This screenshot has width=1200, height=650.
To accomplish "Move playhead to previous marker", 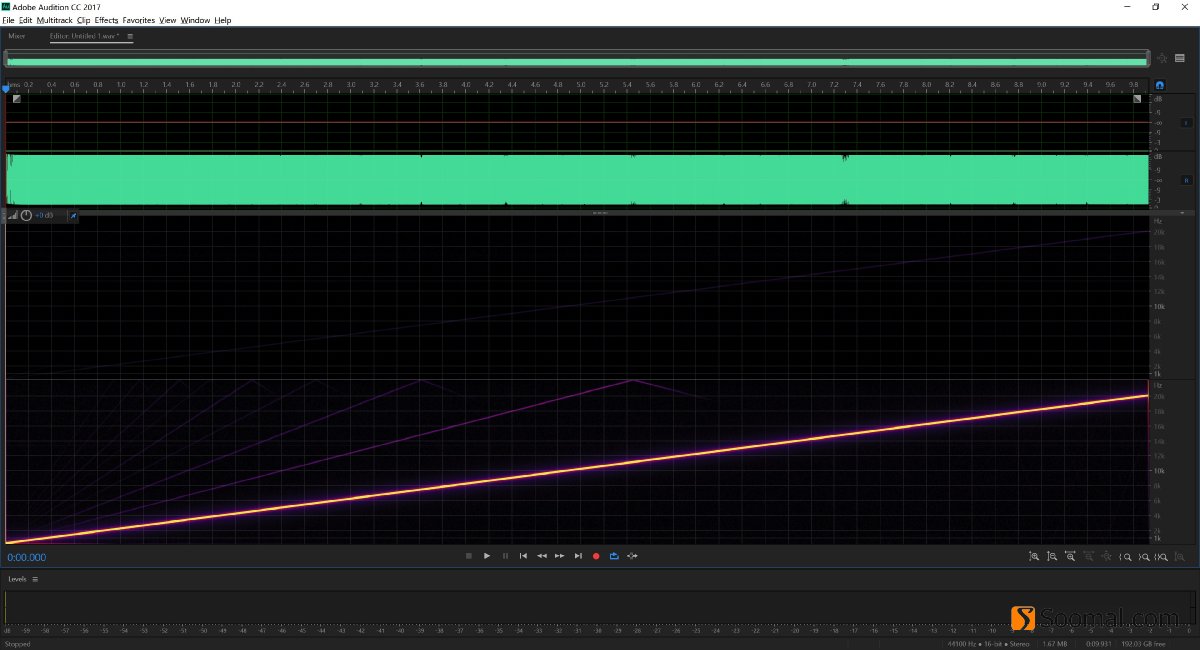I will click(x=523, y=556).
